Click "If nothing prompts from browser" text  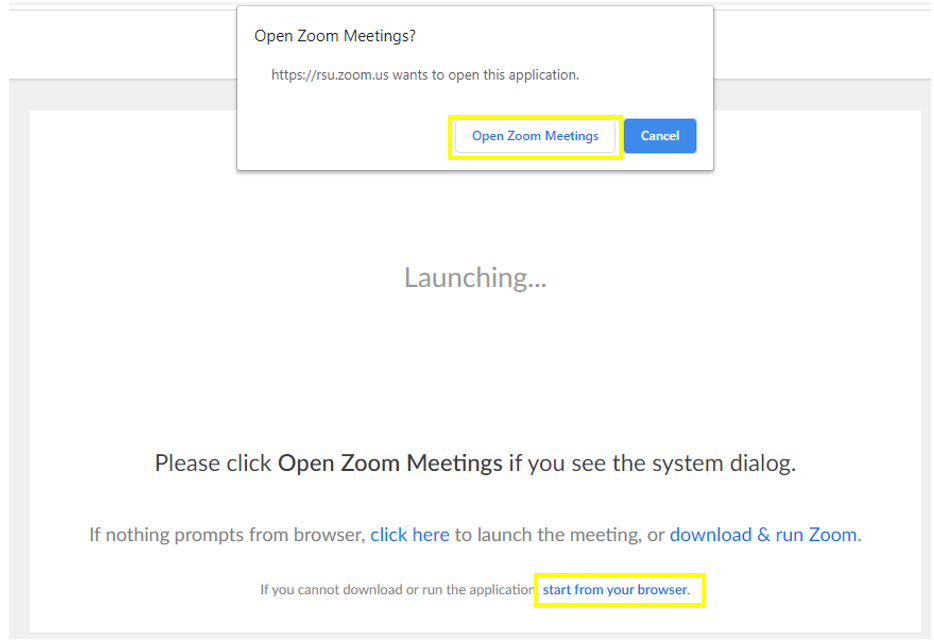pos(227,535)
